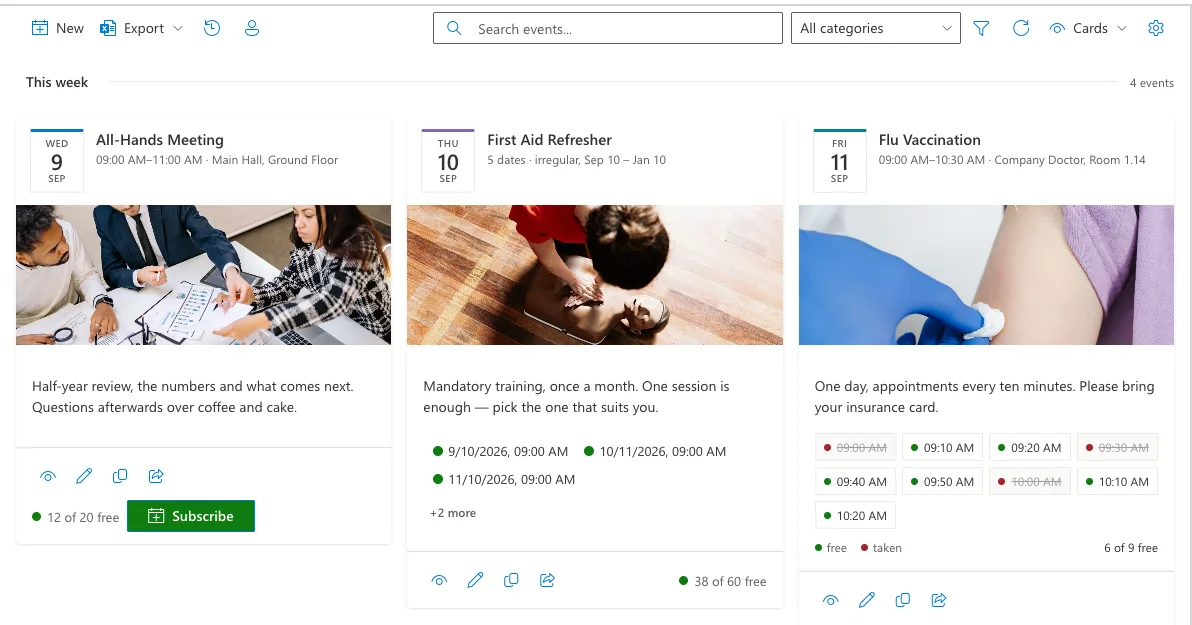This screenshot has width=1192, height=625.
Task: Pick the 10:10 AM vaccination slot
Action: click(1118, 481)
